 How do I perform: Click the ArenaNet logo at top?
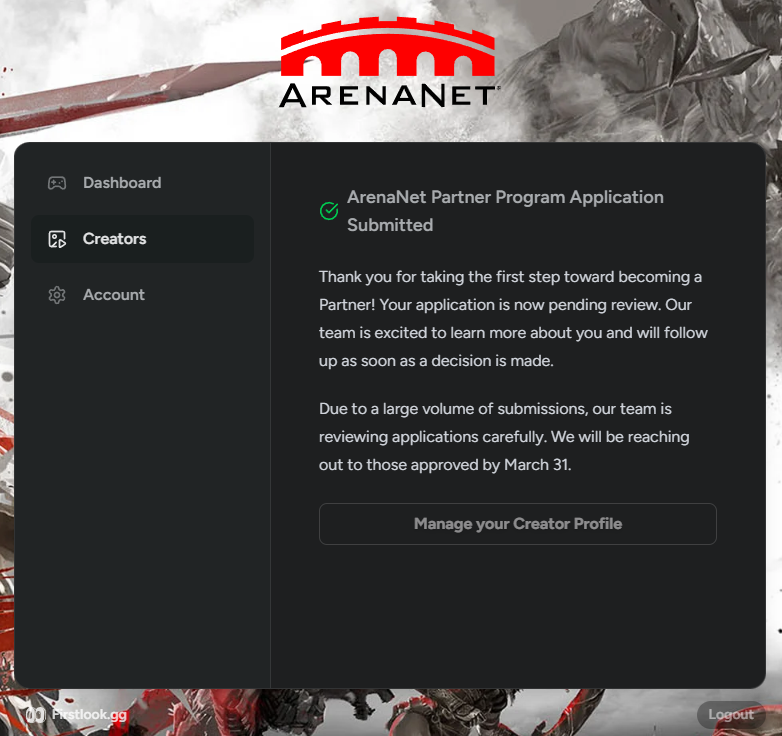(389, 63)
